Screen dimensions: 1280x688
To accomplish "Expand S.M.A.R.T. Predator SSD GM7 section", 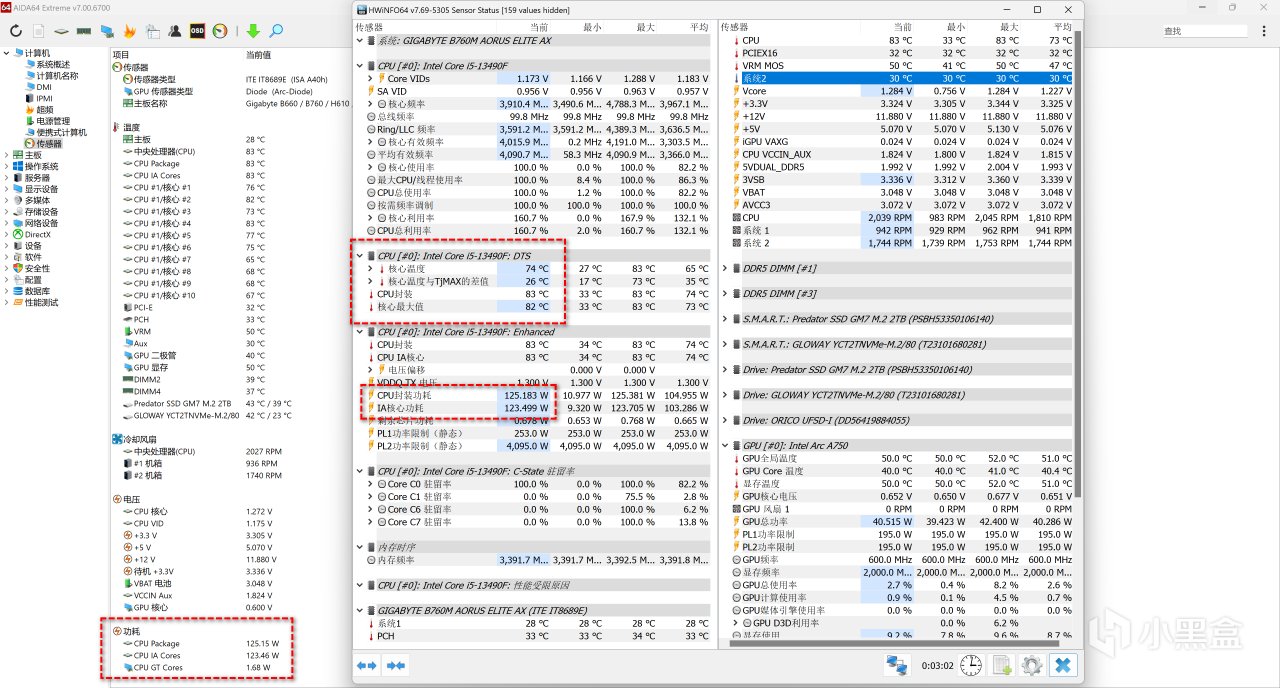I will (x=726, y=319).
